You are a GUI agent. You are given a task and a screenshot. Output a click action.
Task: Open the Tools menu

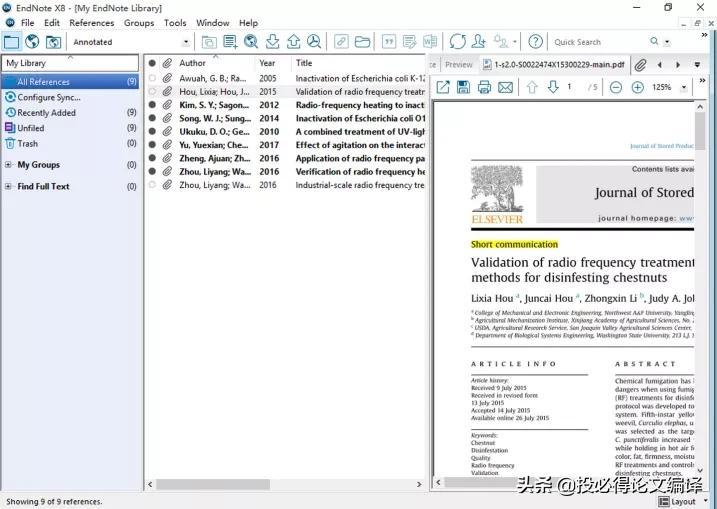point(175,23)
